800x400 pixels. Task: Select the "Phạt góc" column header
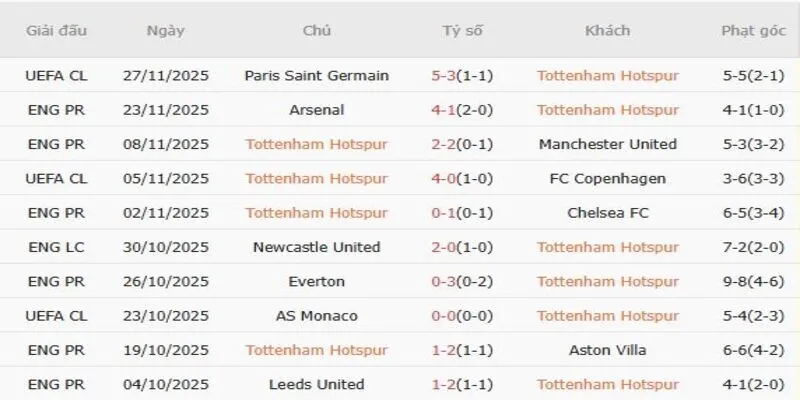pos(751,30)
